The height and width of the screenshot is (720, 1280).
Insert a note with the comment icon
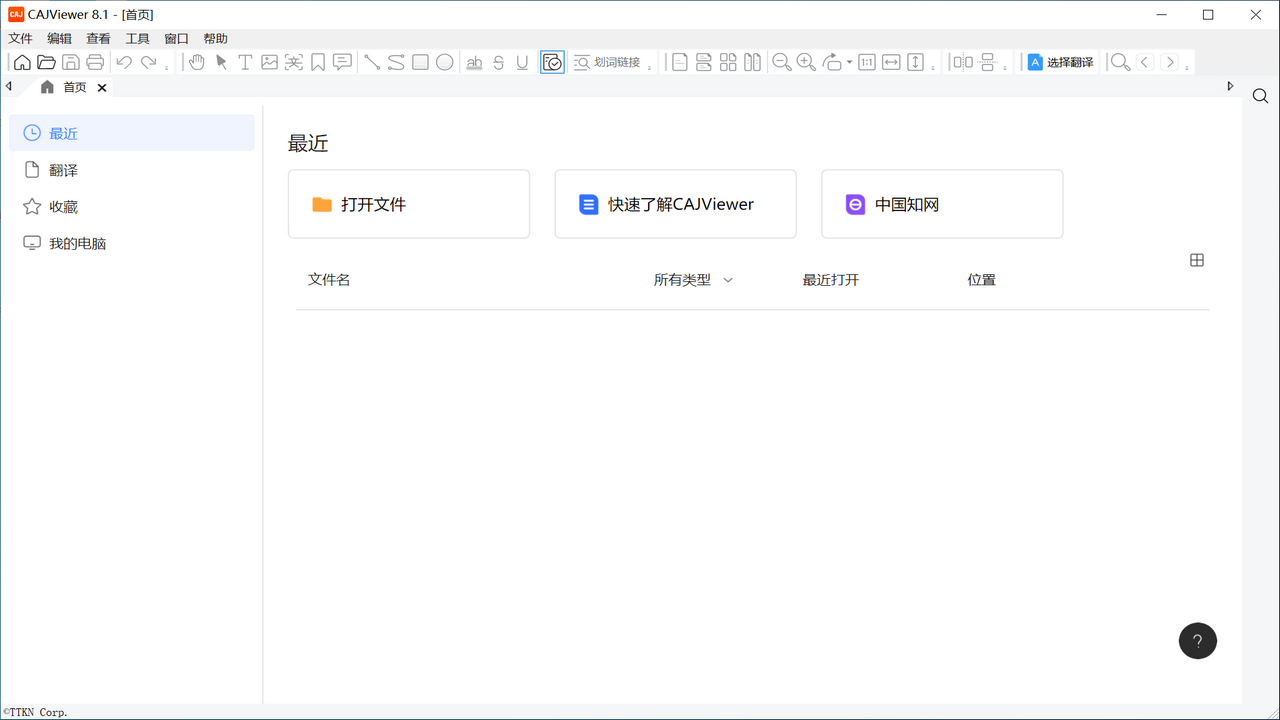click(x=342, y=61)
